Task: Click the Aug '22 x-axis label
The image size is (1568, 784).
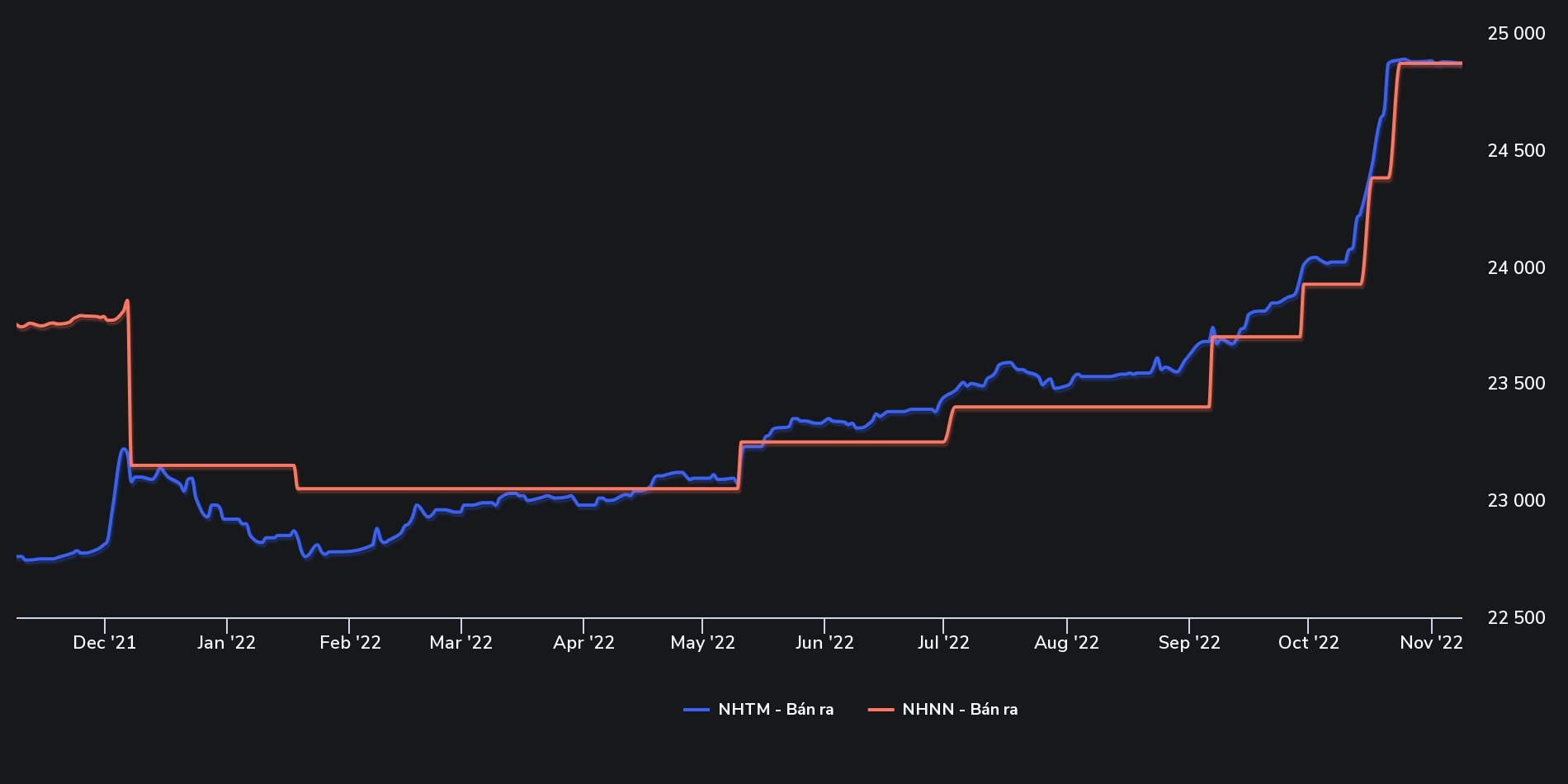Action: [1066, 643]
